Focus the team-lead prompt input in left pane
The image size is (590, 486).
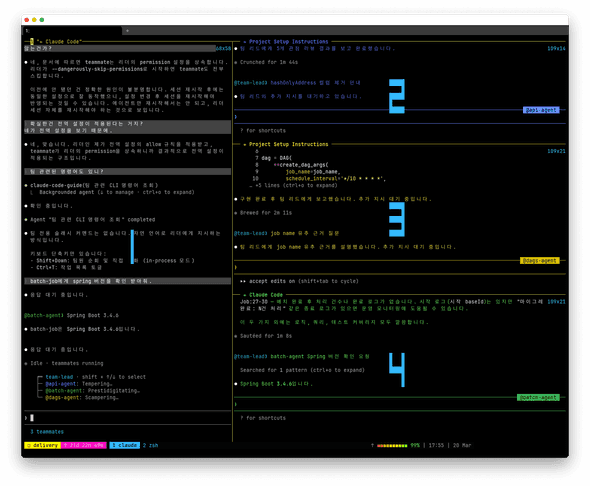coord(127,418)
